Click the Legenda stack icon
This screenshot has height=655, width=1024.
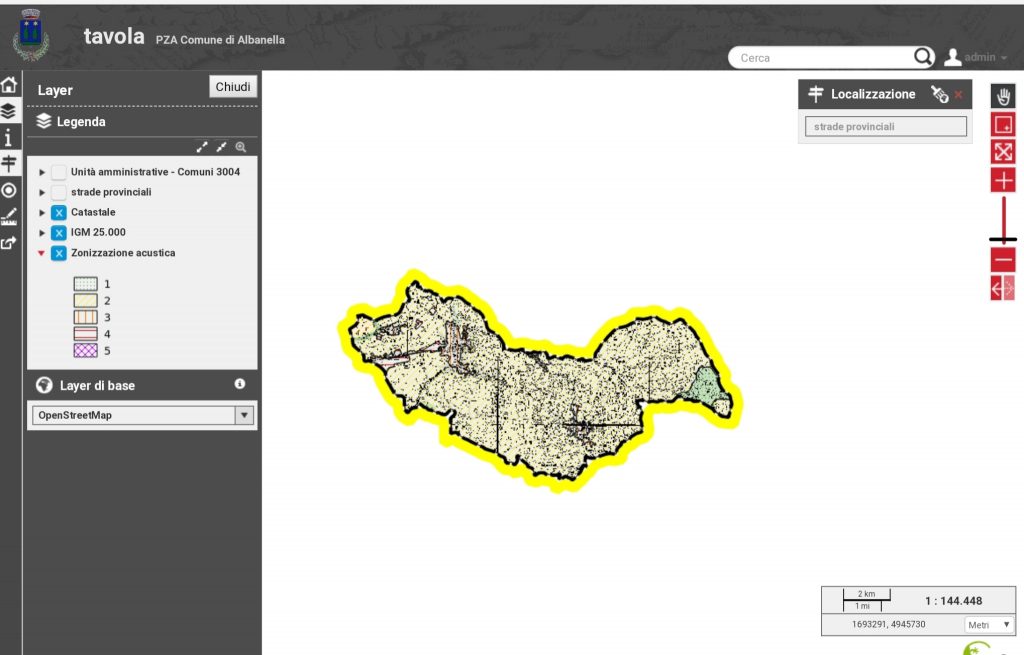[x=44, y=121]
